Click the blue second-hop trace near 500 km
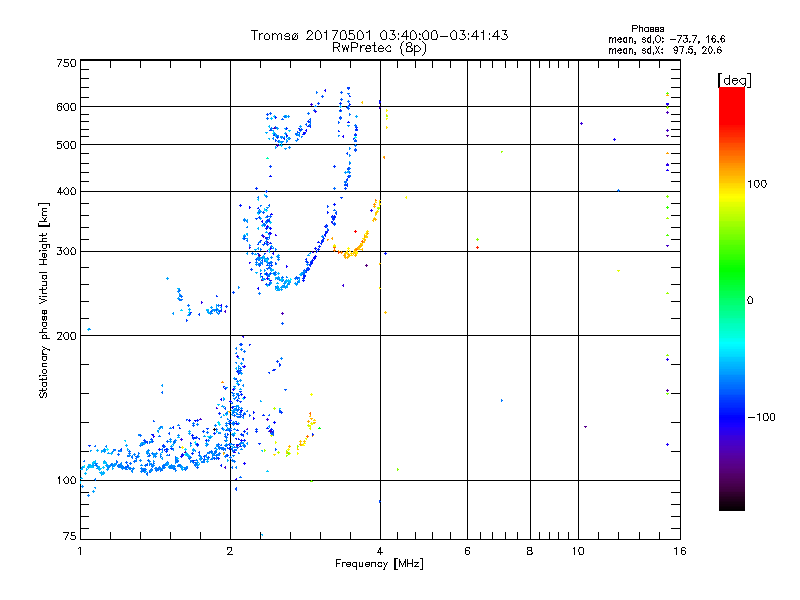This screenshot has height=600, width=800. coord(283,133)
